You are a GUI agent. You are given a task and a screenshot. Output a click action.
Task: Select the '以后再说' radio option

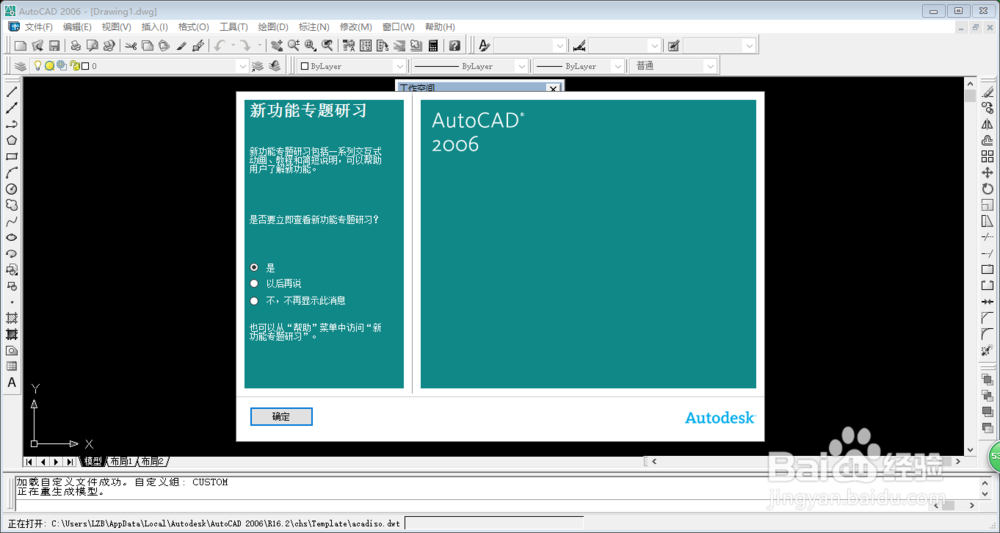254,284
